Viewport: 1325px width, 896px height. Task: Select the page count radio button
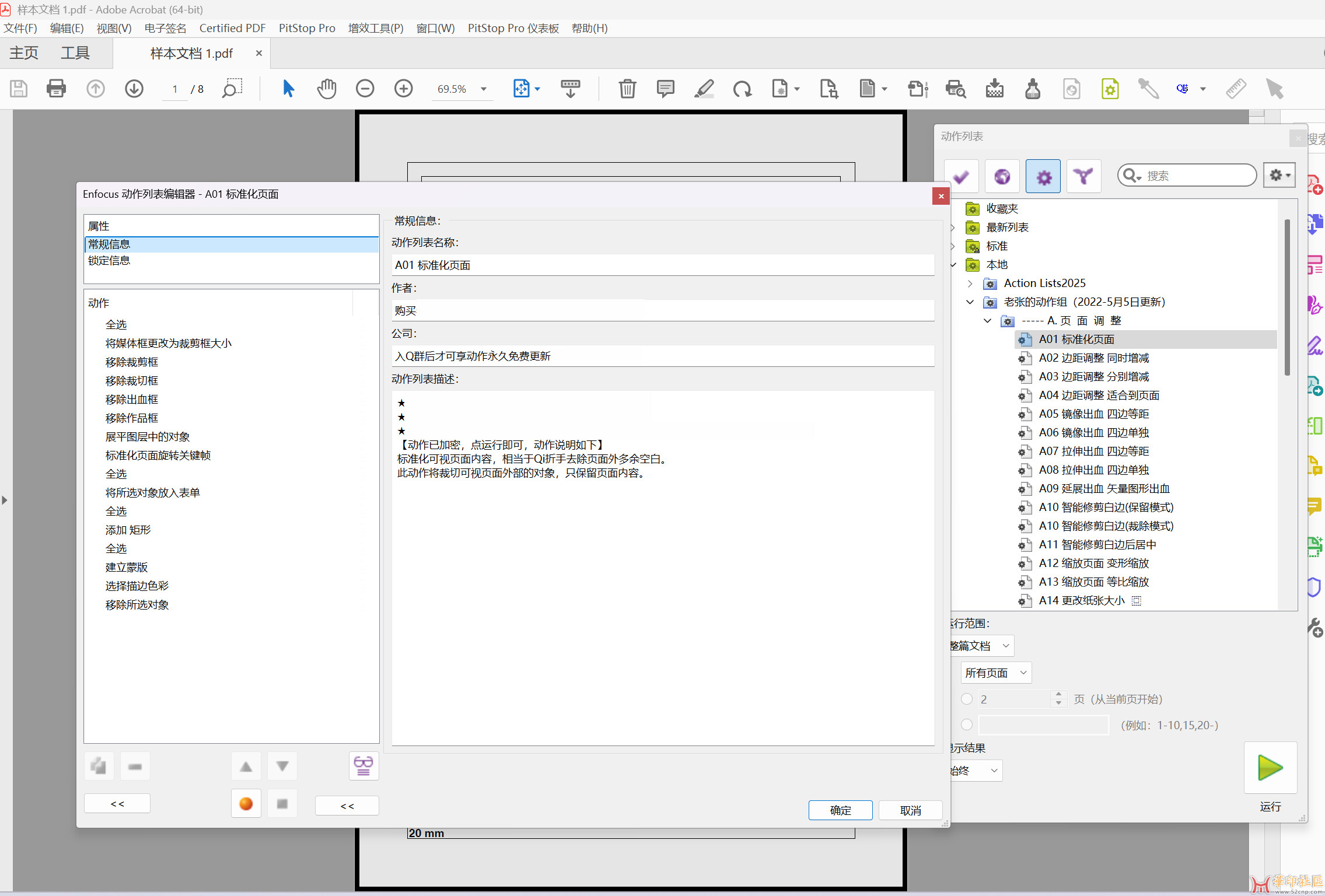967,699
